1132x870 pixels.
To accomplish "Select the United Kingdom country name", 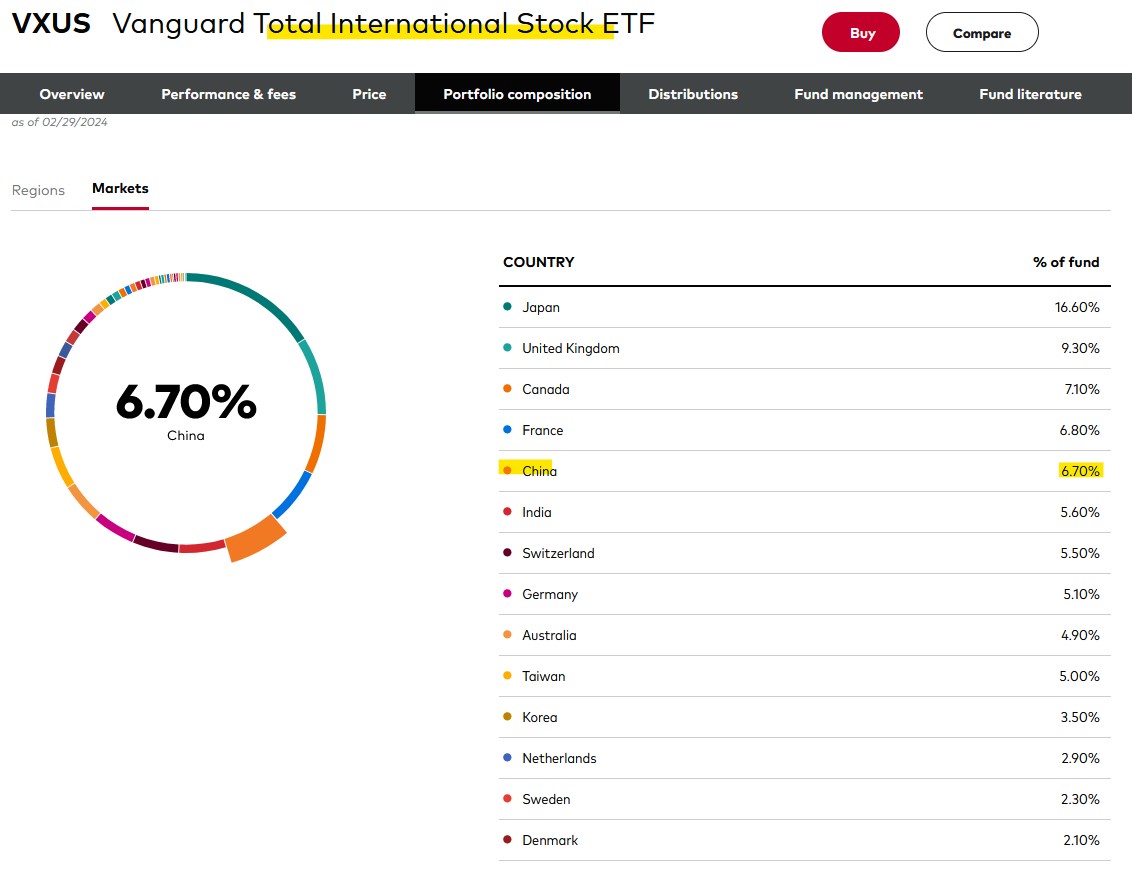I will pos(570,348).
